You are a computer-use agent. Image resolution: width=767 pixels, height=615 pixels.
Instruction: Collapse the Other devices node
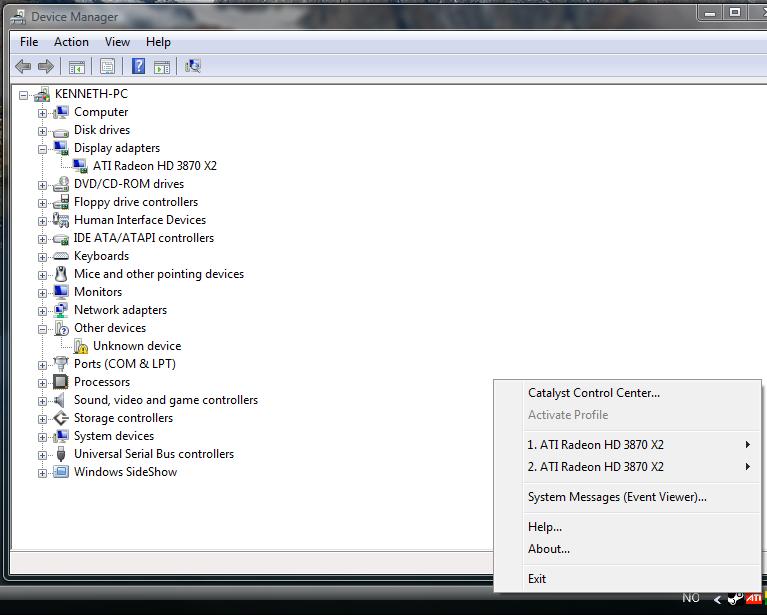coord(43,329)
